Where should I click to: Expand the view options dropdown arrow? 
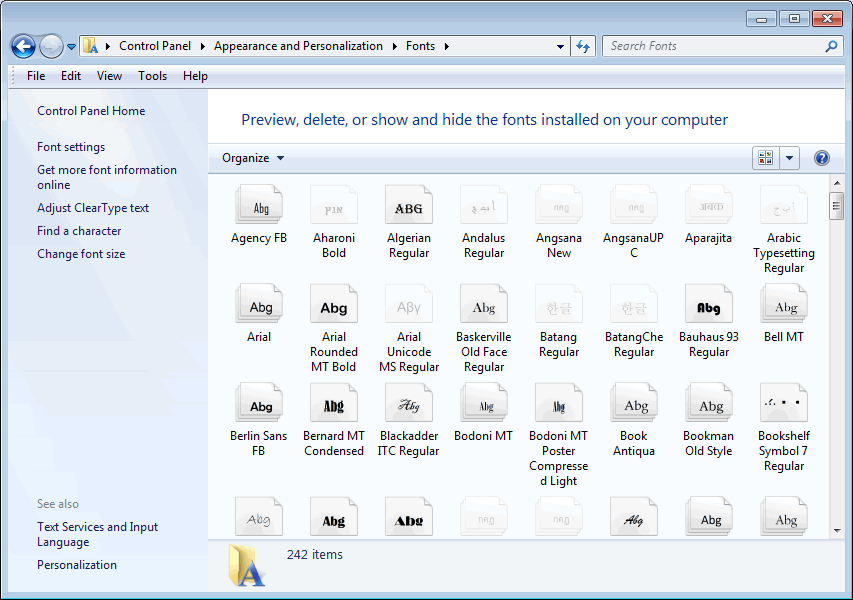789,158
